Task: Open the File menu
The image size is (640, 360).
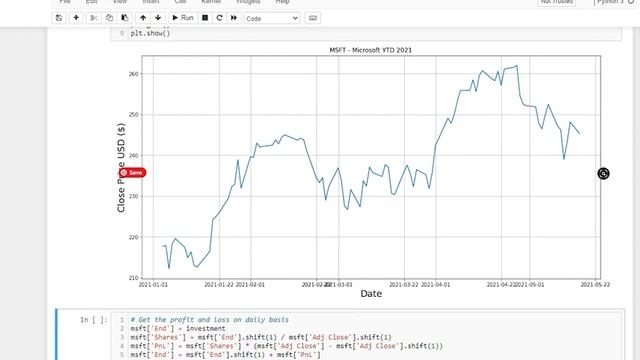Action: pyautogui.click(x=65, y=2)
